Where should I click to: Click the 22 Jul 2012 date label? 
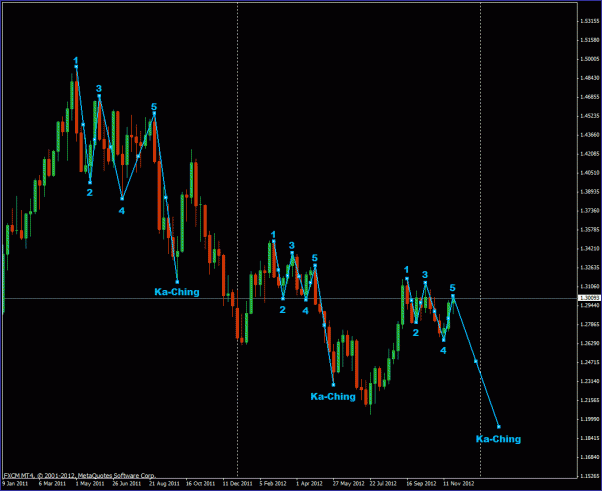(x=383, y=484)
